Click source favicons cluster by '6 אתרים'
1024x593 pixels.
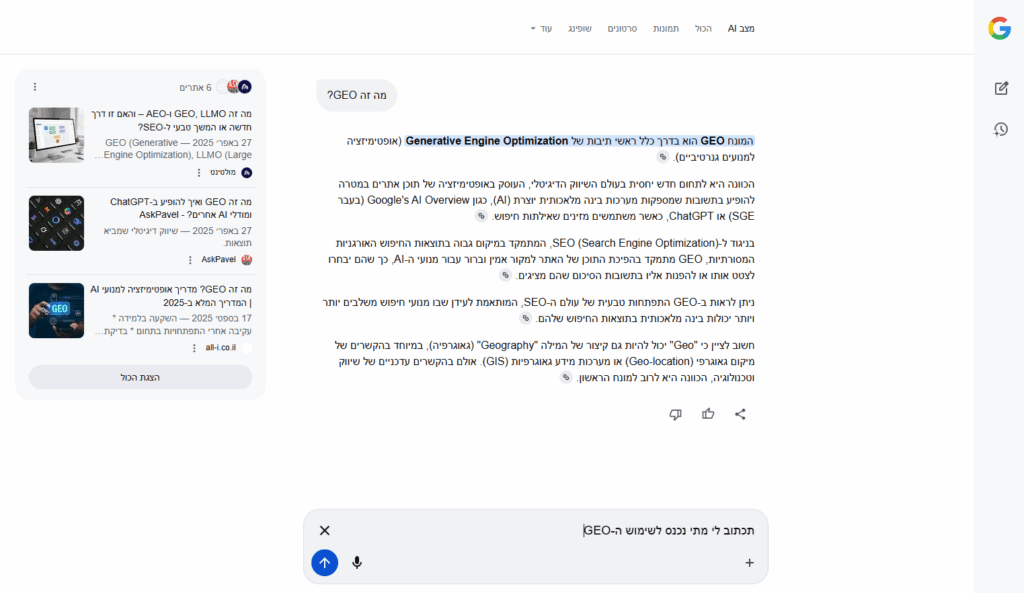click(x=234, y=87)
